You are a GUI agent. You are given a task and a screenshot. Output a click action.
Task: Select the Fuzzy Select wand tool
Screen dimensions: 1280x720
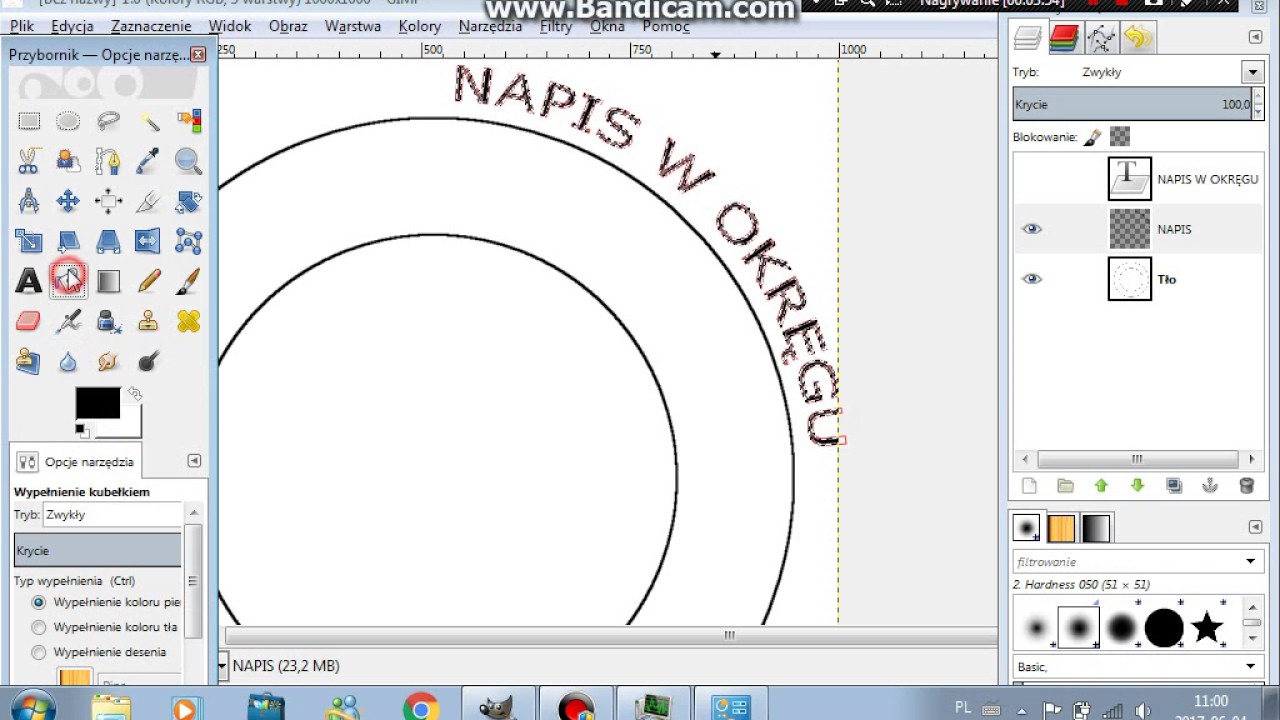149,121
